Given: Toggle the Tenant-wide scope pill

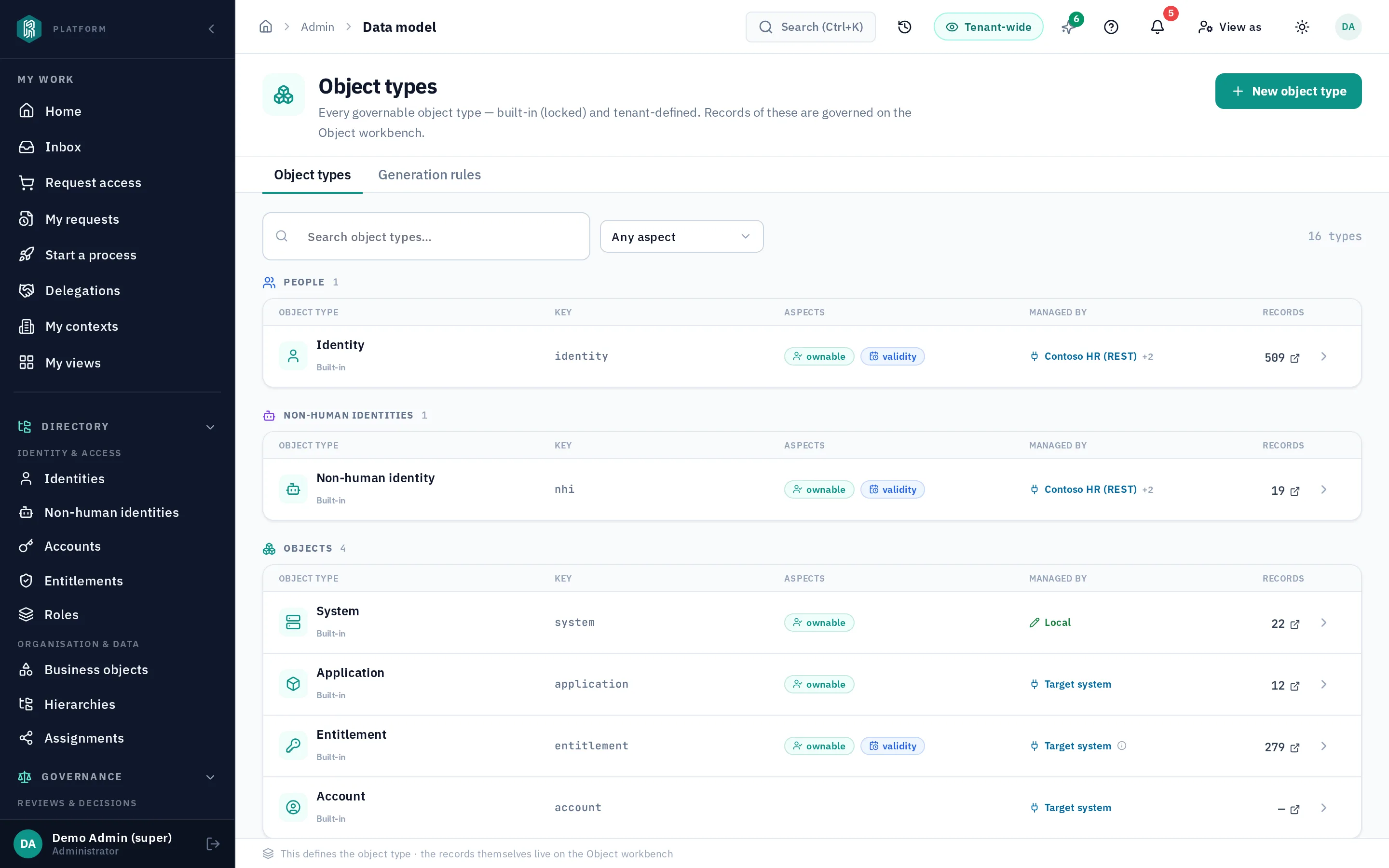Looking at the screenshot, I should tap(988, 27).
